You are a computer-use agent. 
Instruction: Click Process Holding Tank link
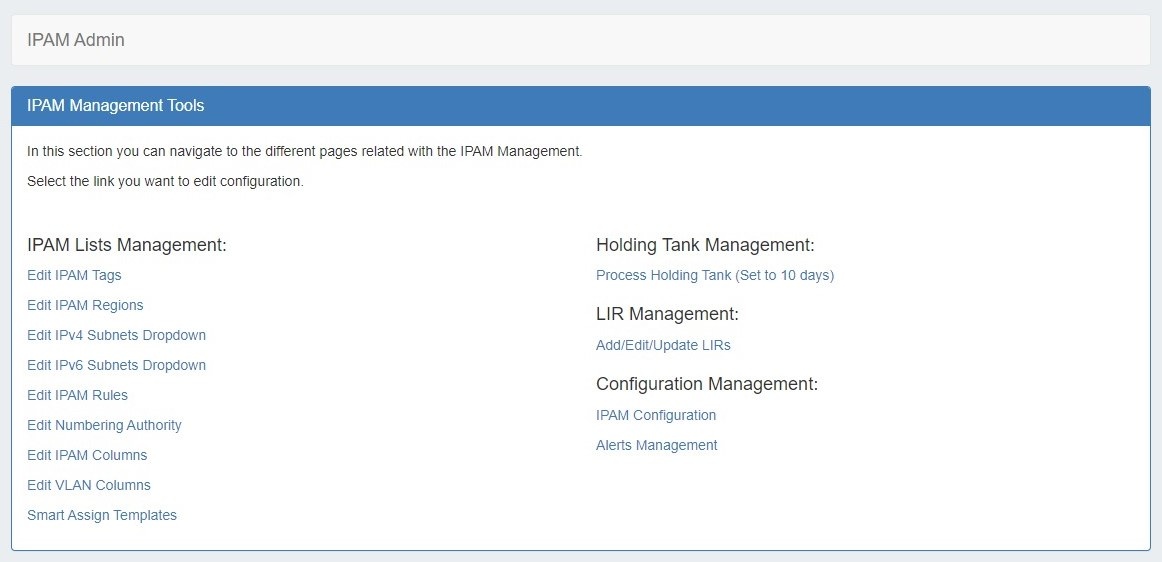coord(714,275)
